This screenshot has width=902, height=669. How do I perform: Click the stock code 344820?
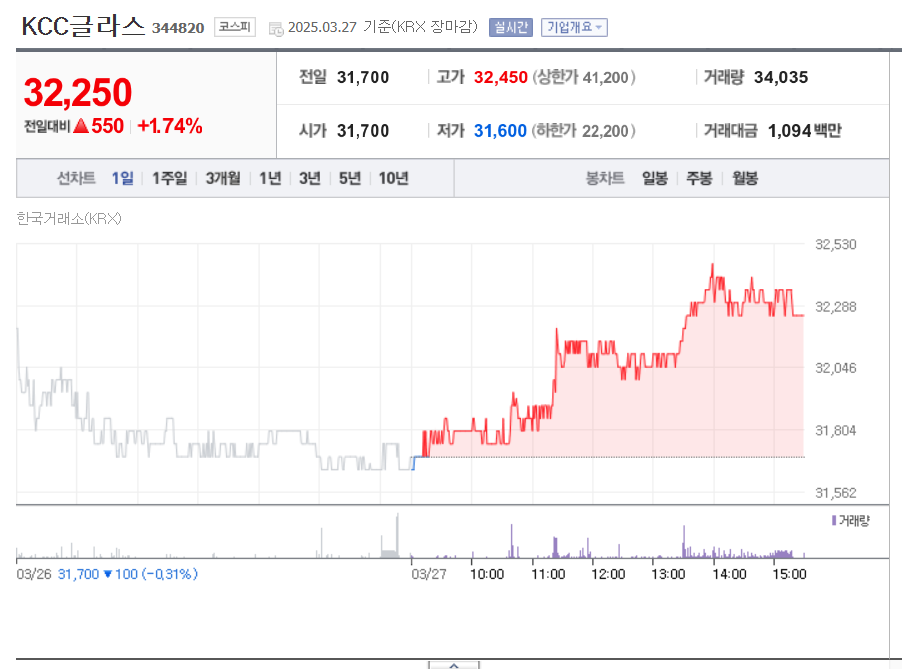(x=178, y=28)
